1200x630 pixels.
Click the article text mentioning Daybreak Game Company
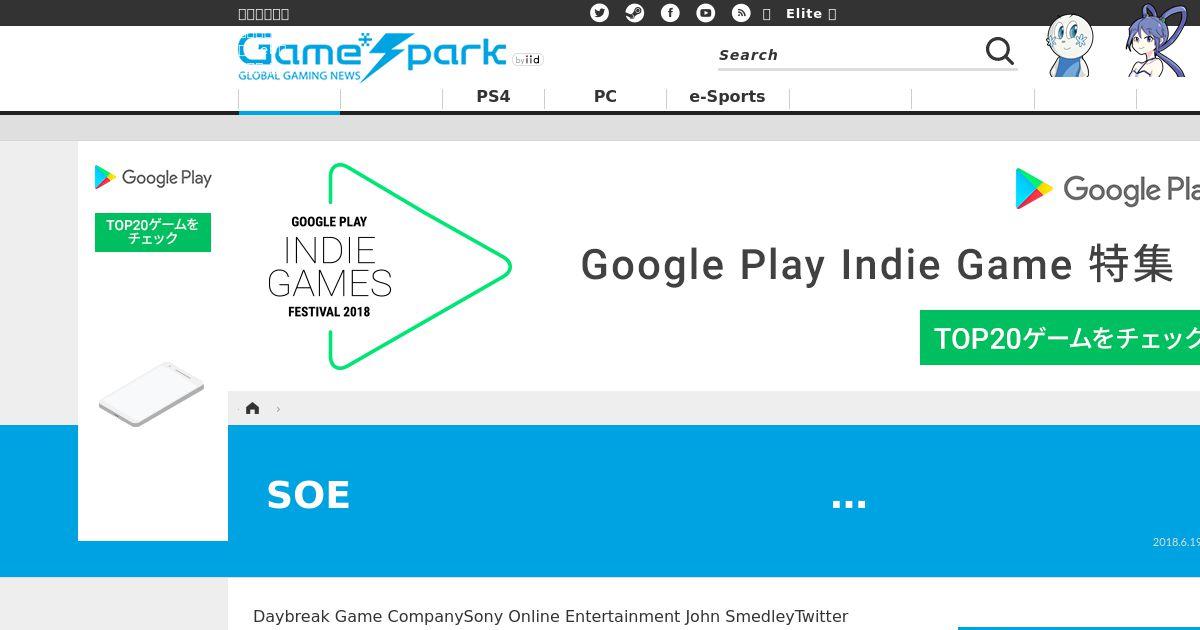[x=551, y=616]
